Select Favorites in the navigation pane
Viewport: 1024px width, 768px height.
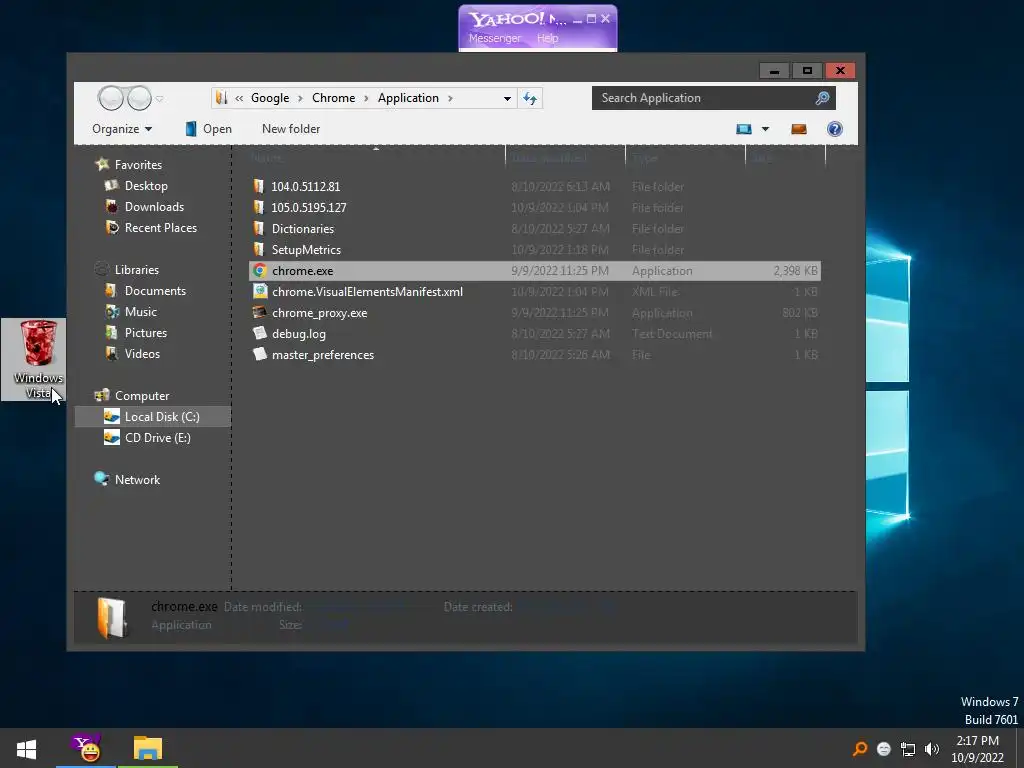click(x=129, y=165)
